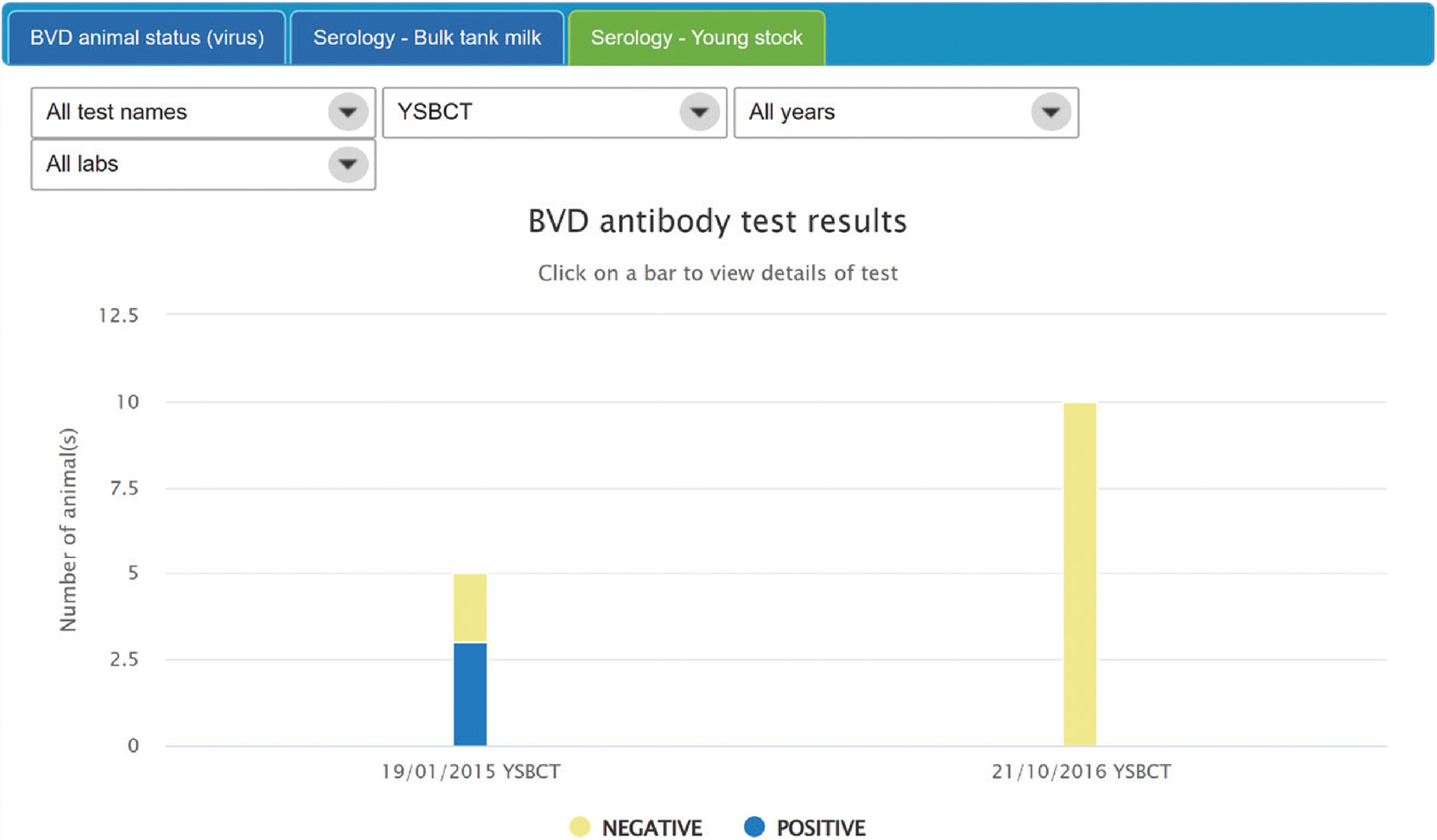The image size is (1437, 840).
Task: Click the All test names dropdown arrow
Action: [x=348, y=112]
